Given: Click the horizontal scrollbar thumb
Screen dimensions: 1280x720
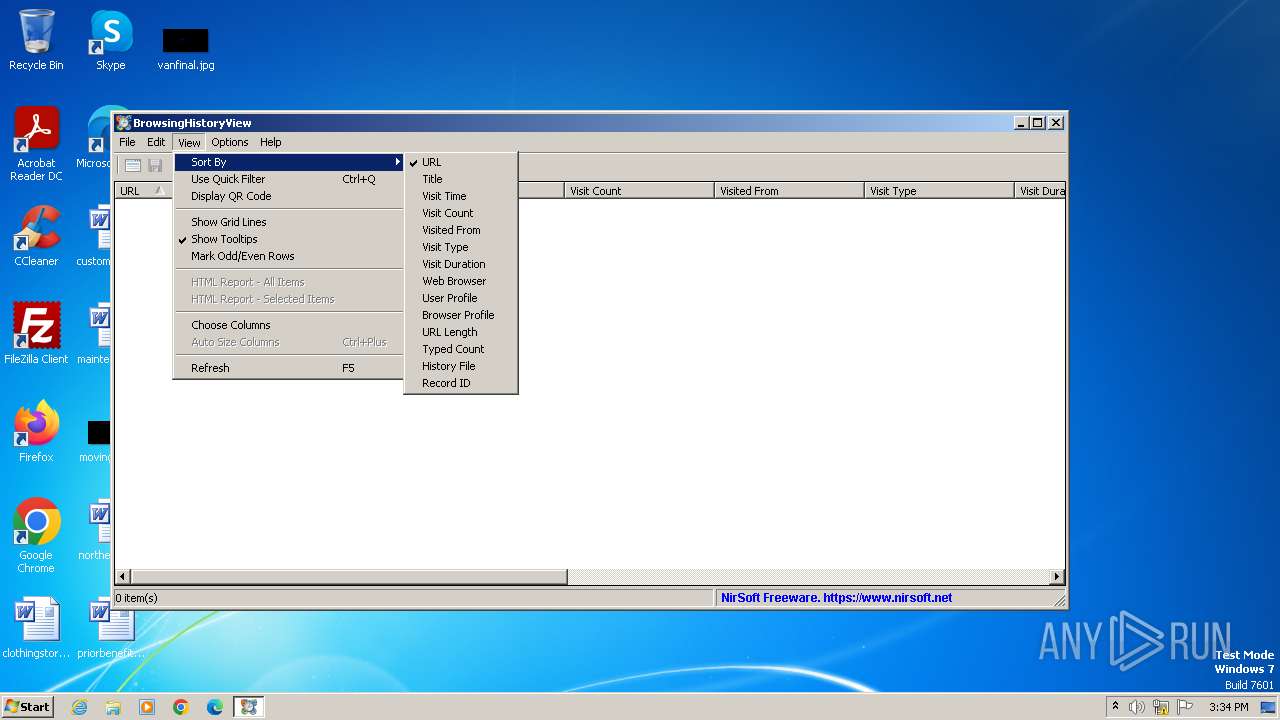Looking at the screenshot, I should (349, 577).
